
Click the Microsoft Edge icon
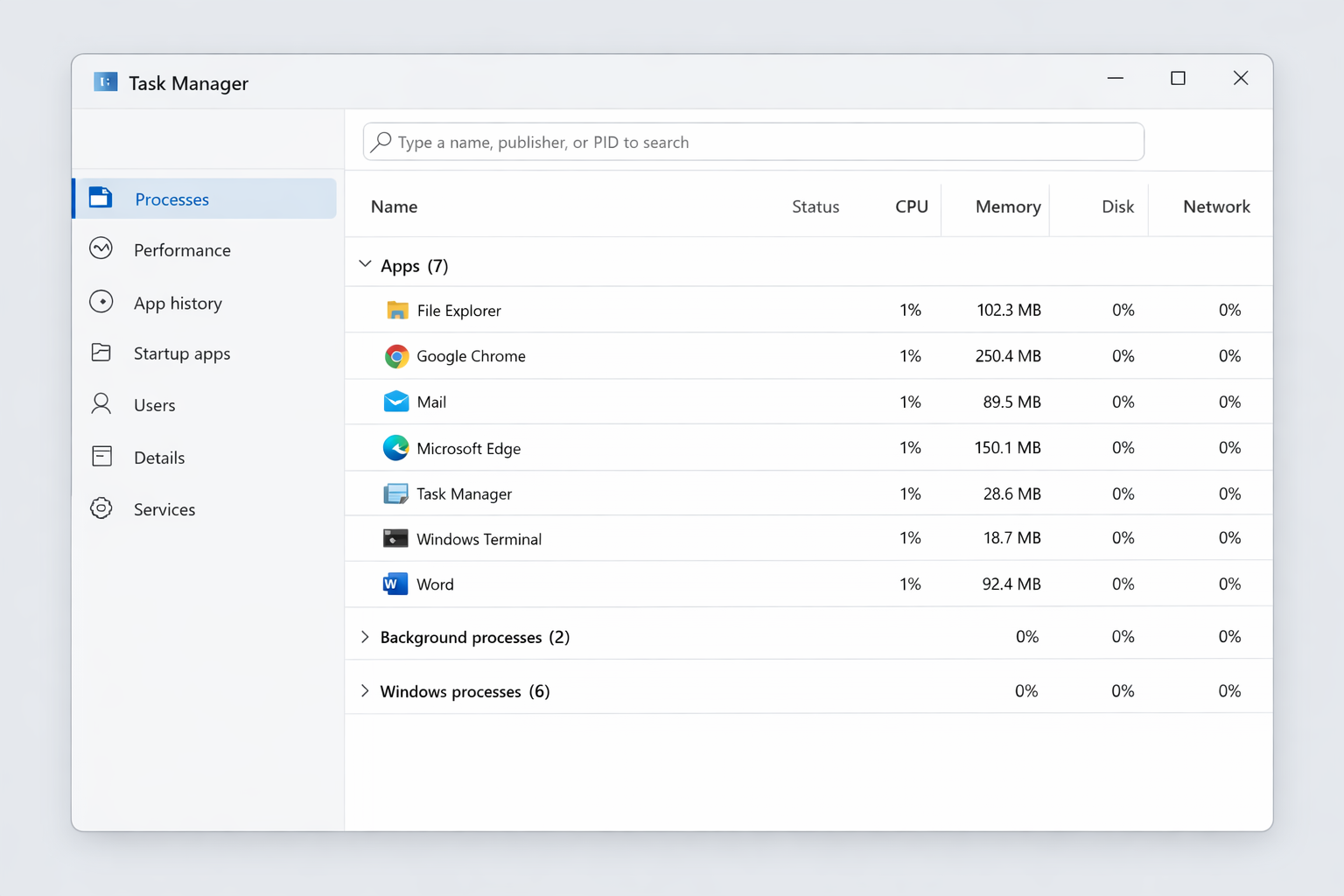(396, 448)
